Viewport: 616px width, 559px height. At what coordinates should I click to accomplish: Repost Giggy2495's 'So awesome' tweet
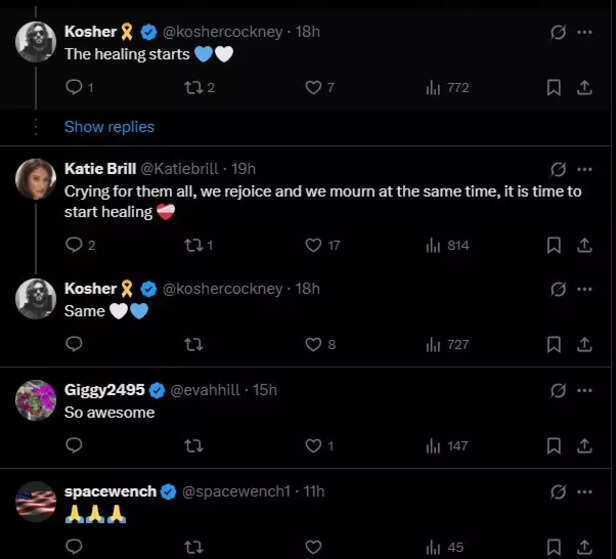point(194,446)
